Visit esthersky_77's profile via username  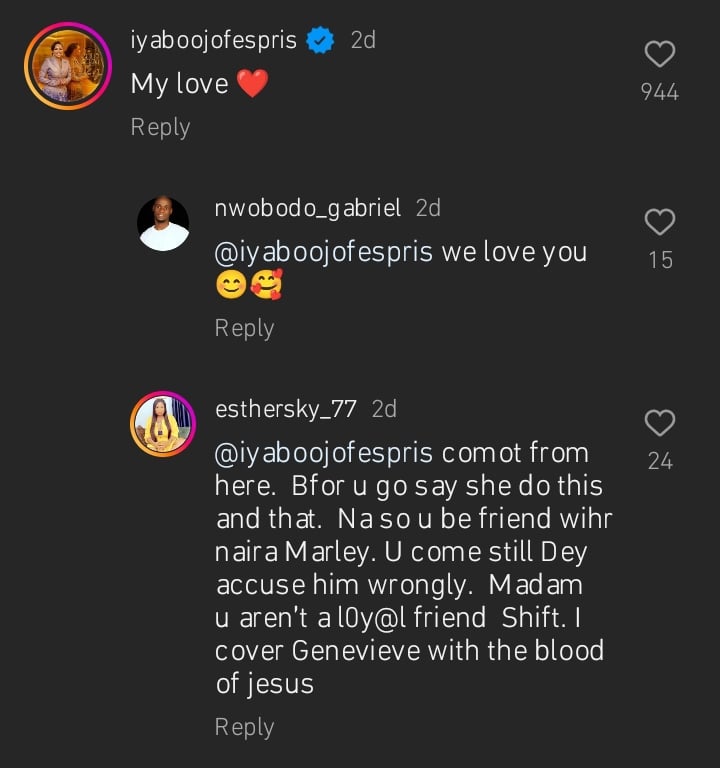coord(287,409)
